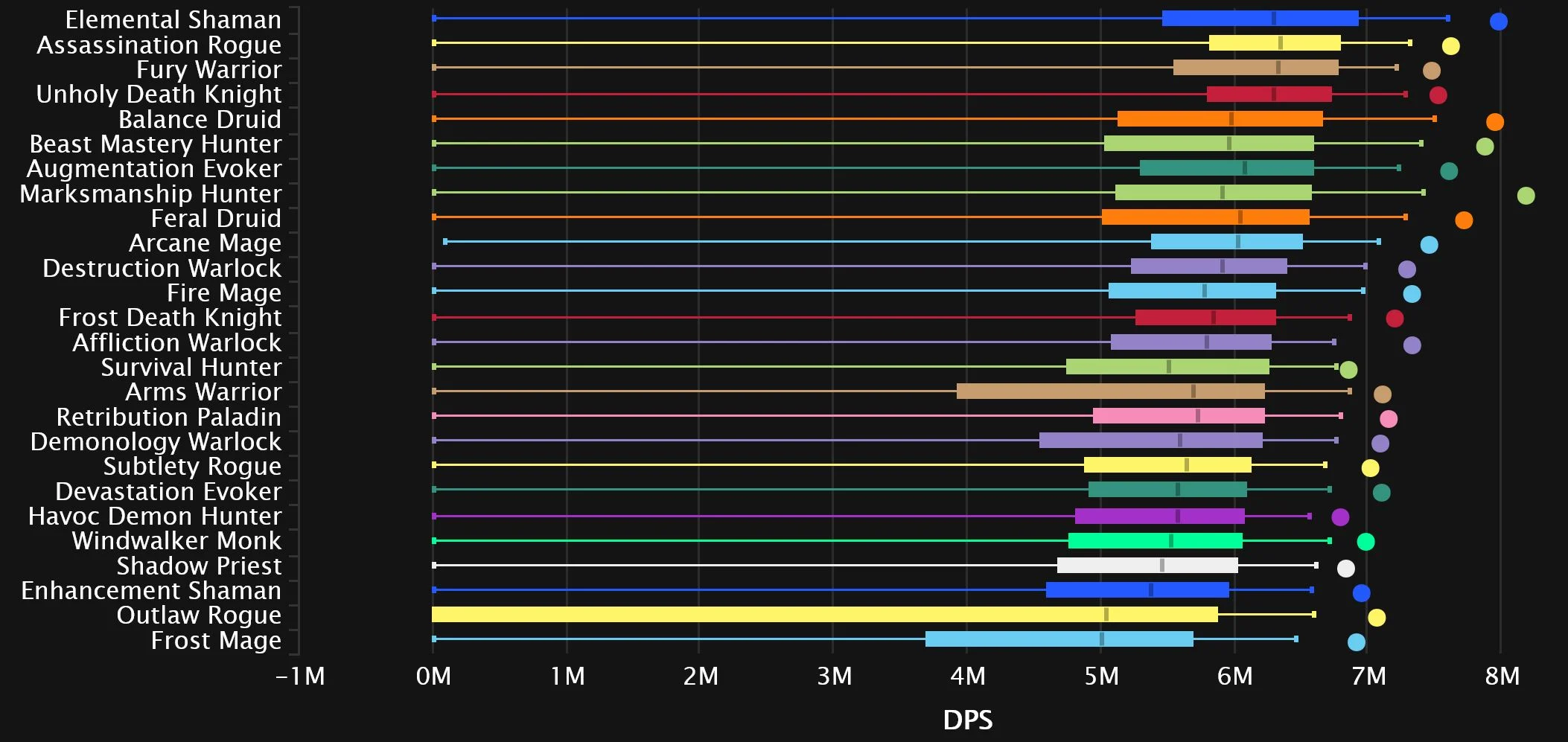The width and height of the screenshot is (1568, 742).
Task: Click the wide yellow Outlaw Rogue box
Action: click(824, 615)
